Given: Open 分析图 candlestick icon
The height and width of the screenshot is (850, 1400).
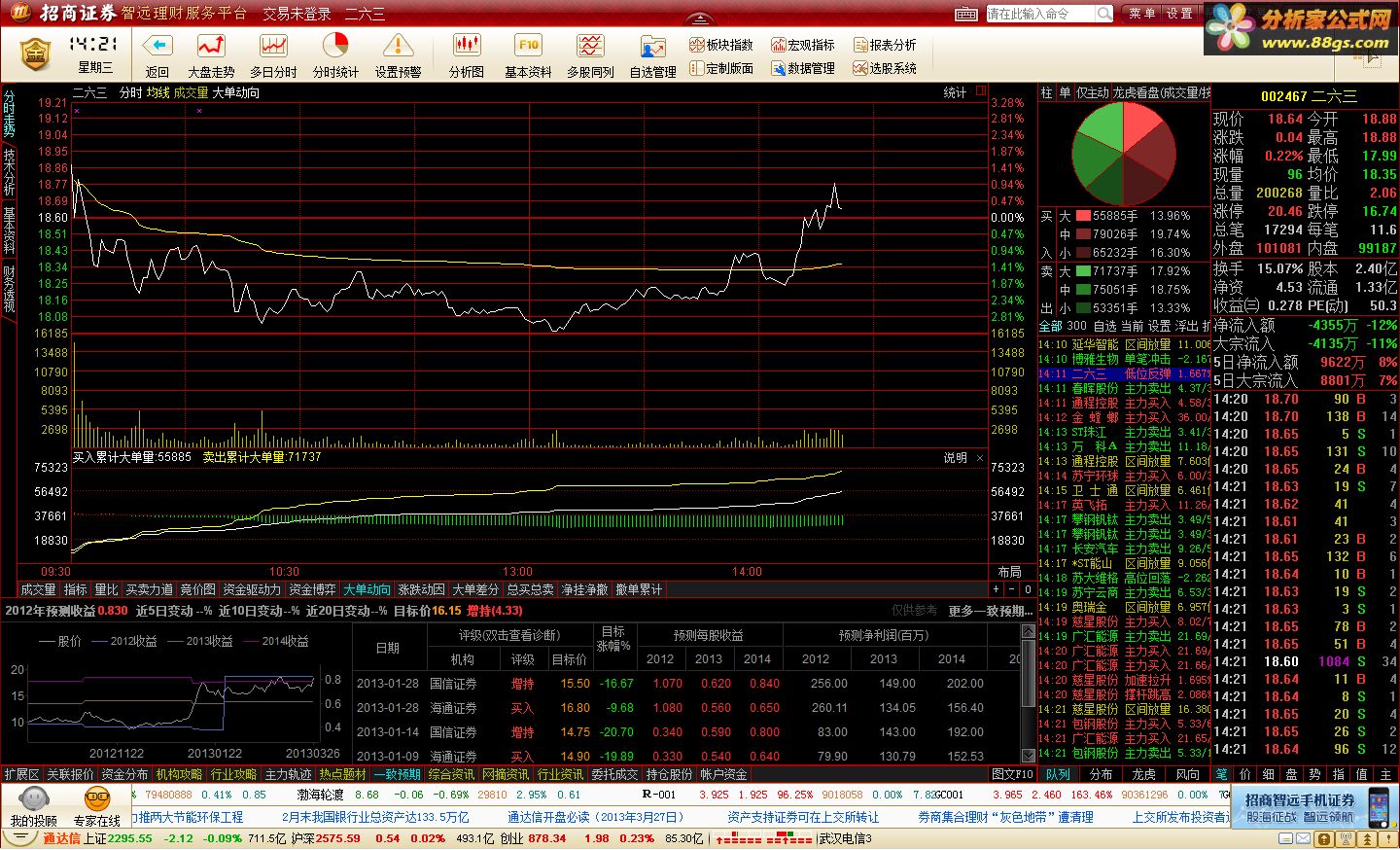Looking at the screenshot, I should 467,46.
